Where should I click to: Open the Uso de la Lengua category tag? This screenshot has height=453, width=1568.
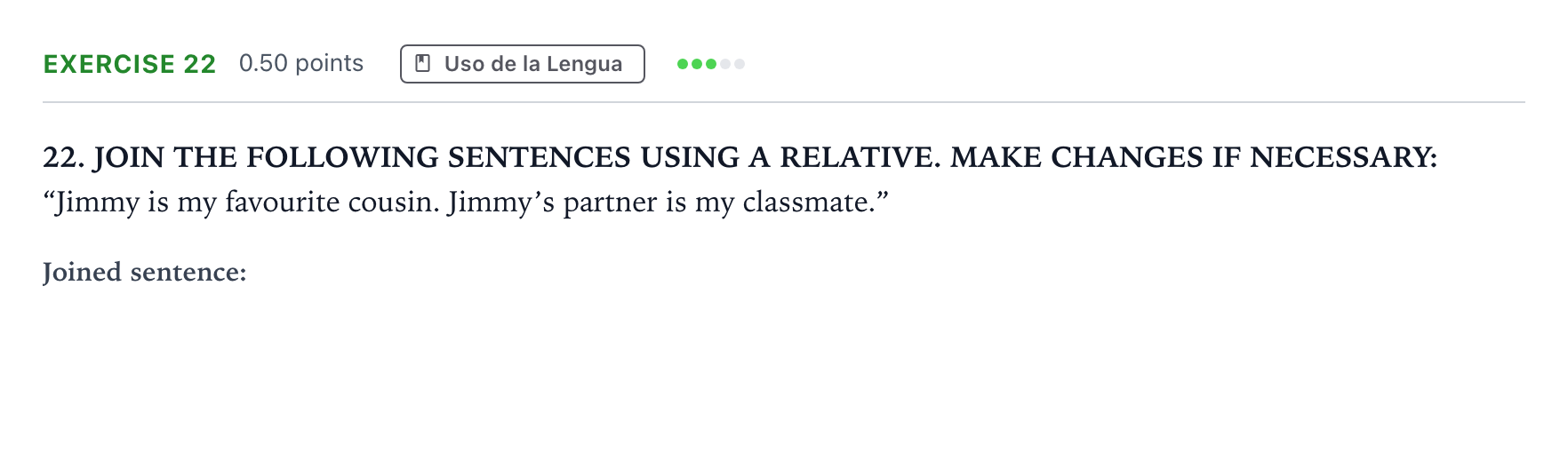point(523,64)
